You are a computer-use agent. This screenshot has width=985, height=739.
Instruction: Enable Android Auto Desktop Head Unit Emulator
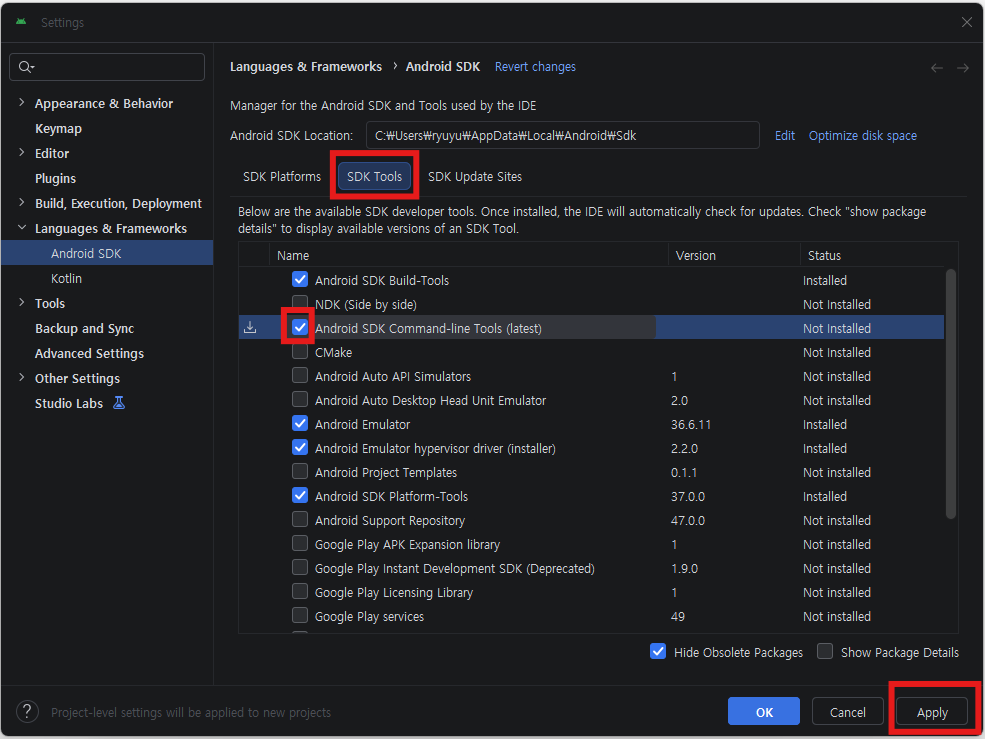pos(300,399)
